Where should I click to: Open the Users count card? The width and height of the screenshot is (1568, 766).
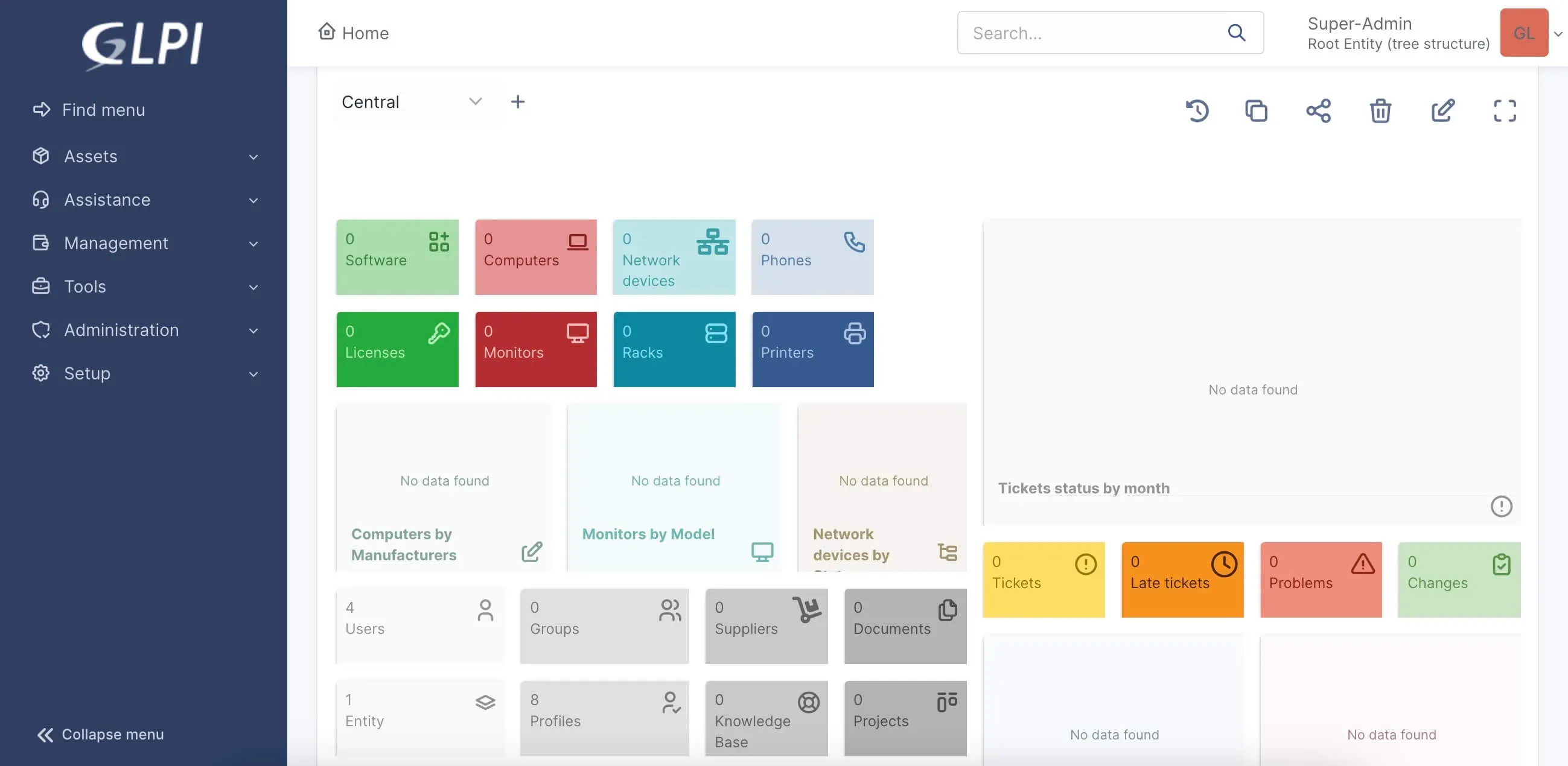pyautogui.click(x=420, y=626)
